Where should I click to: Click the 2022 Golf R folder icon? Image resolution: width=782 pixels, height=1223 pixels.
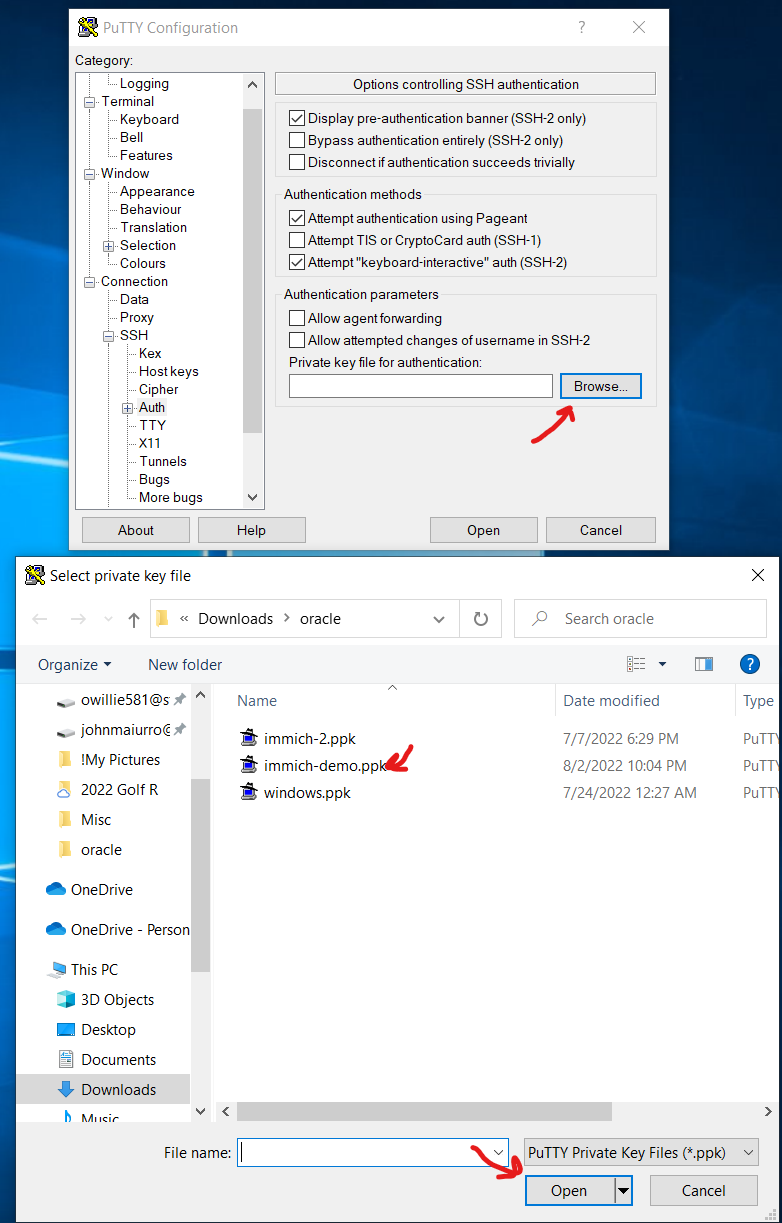[65, 790]
